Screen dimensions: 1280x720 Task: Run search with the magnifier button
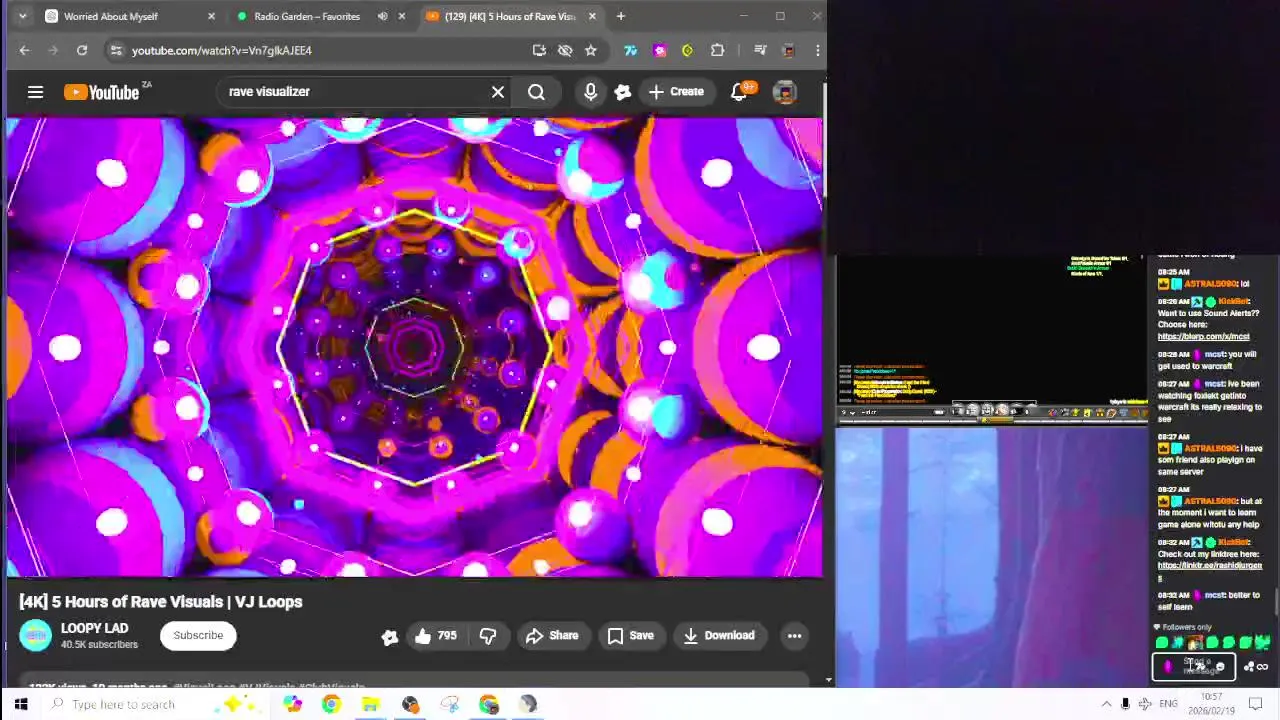coord(537,92)
